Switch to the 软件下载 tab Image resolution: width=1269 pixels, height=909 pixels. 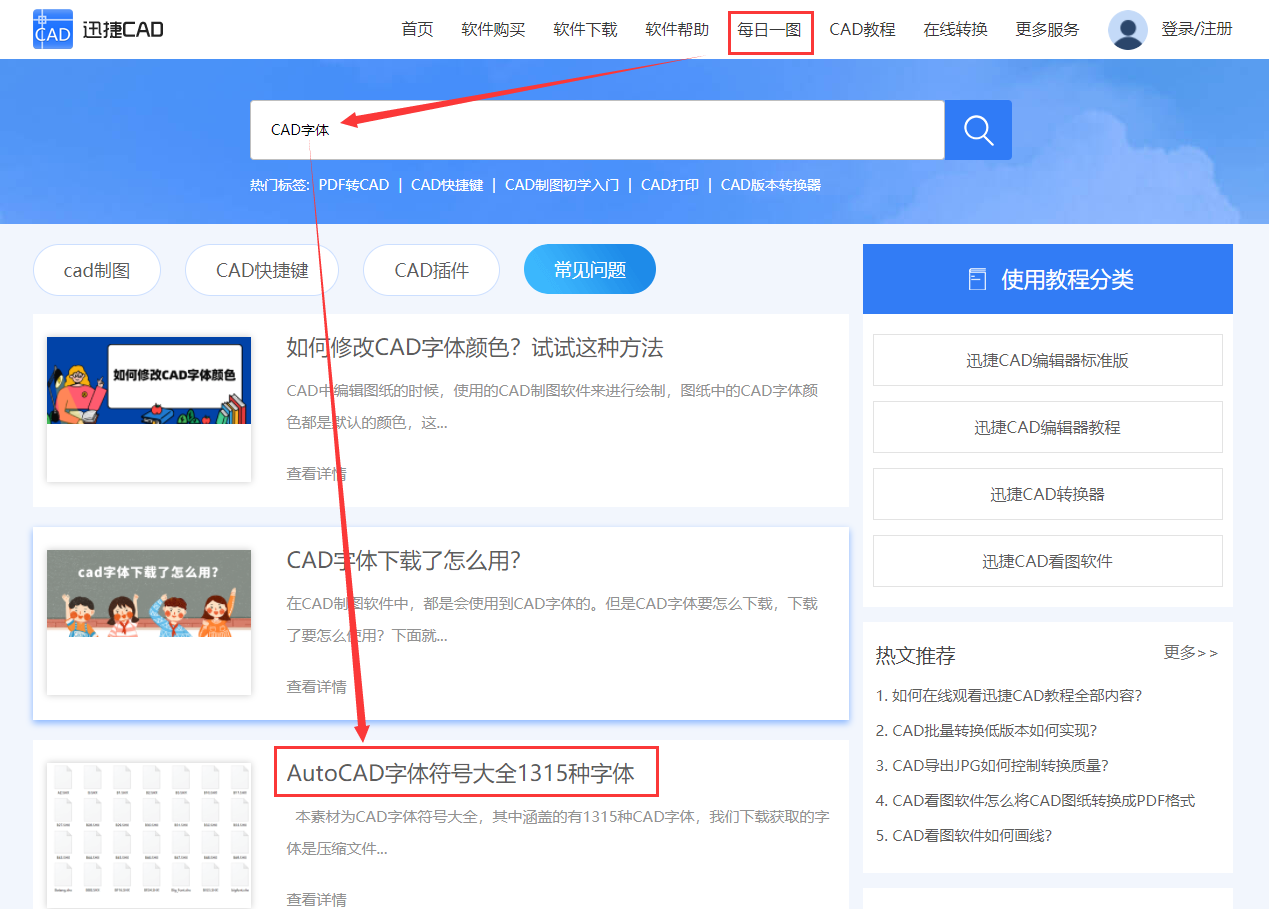[585, 29]
